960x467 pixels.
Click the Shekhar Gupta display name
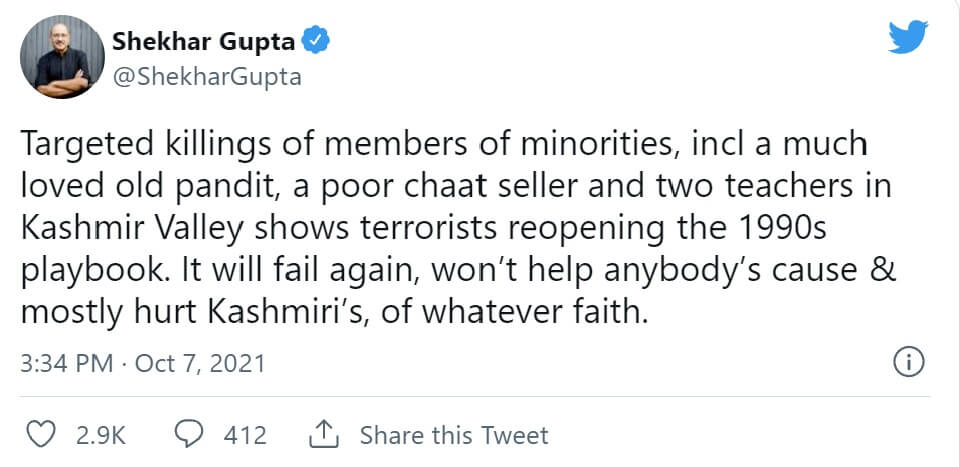tap(205, 42)
